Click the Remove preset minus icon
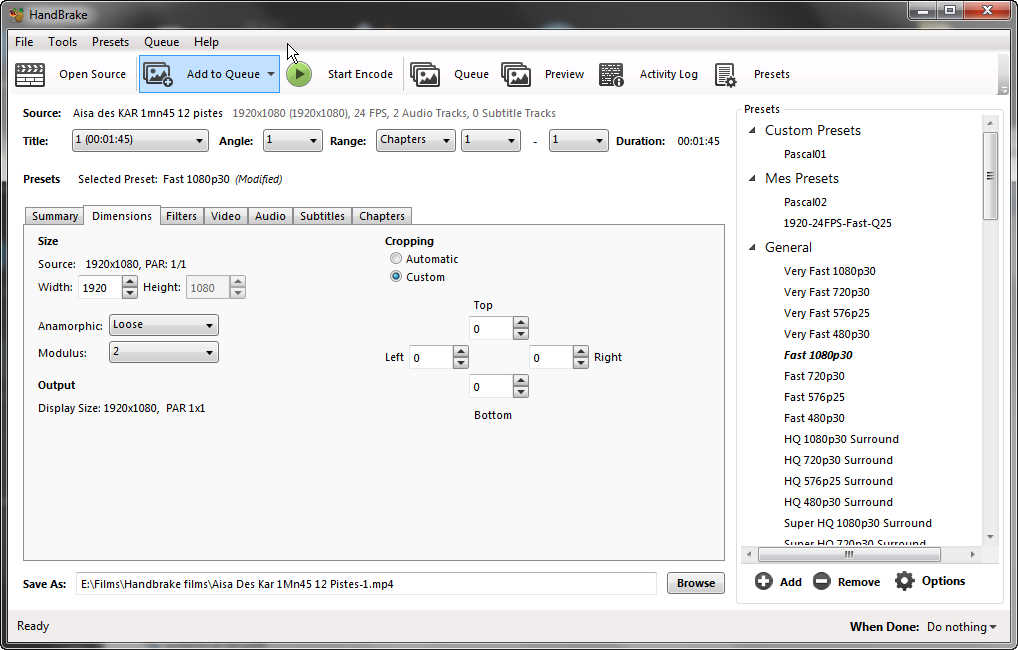1018x650 pixels. coord(822,581)
